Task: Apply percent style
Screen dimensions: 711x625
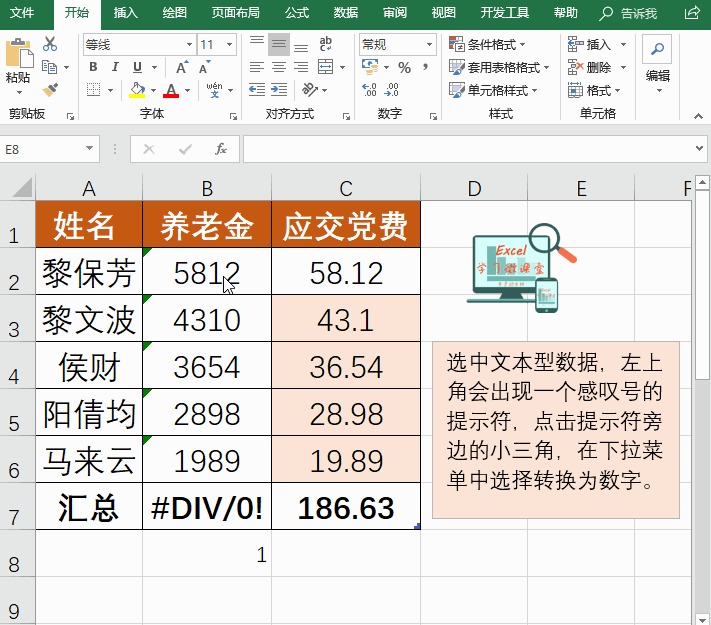Action: (x=404, y=68)
